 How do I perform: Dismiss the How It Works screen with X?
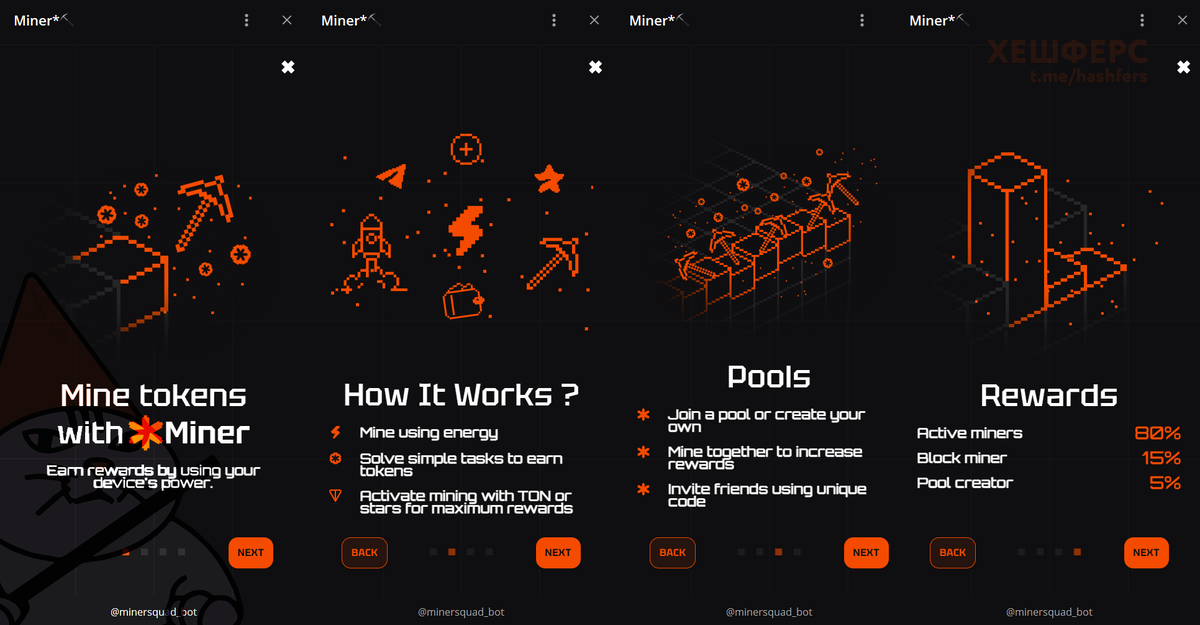coord(595,67)
